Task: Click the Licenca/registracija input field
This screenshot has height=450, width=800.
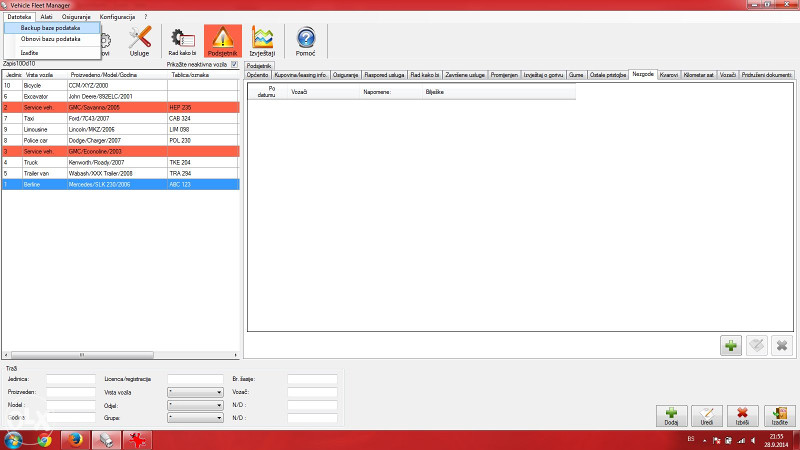Action: pyautogui.click(x=195, y=379)
